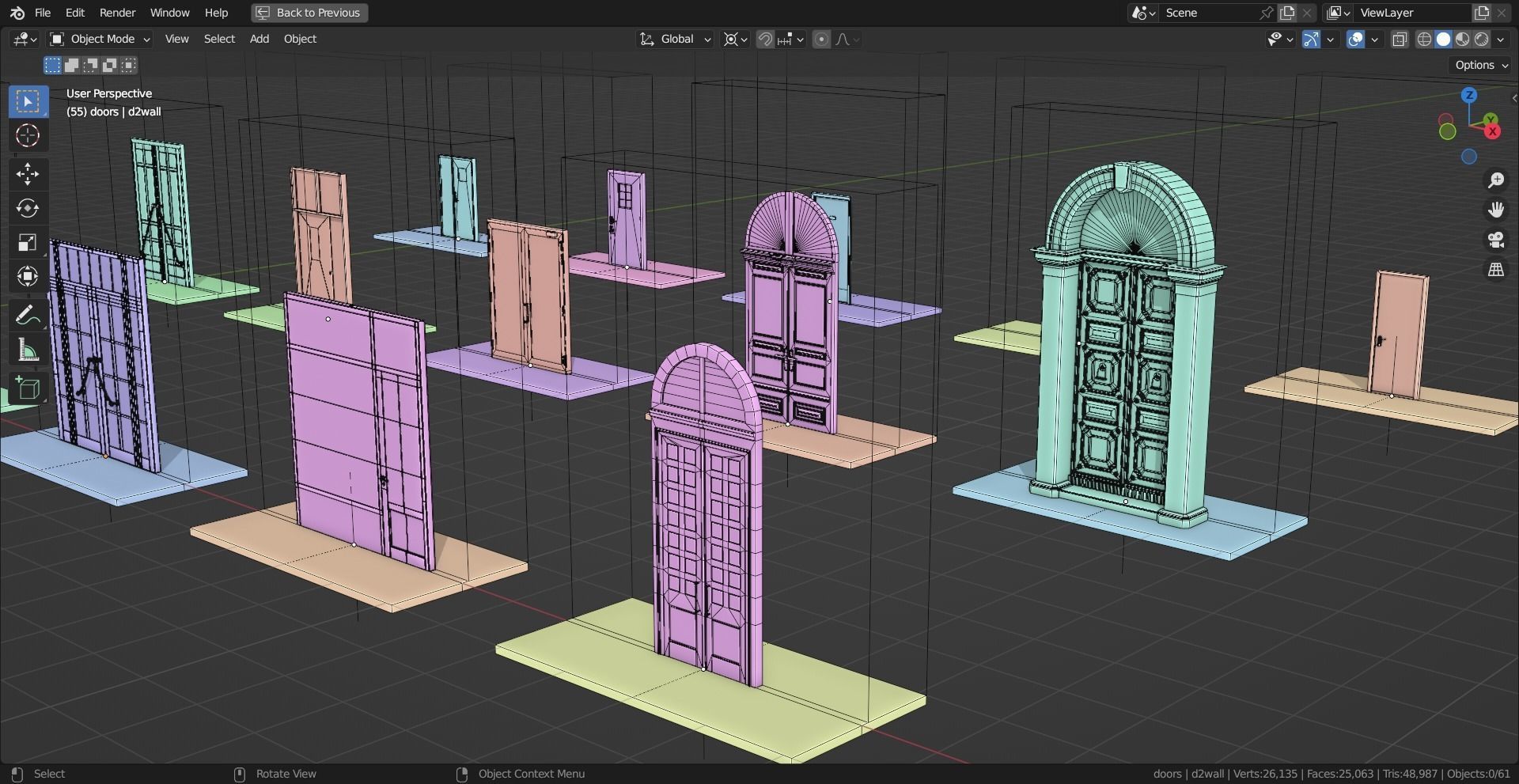Switch perspective/orthographic grid icon

click(x=1495, y=270)
